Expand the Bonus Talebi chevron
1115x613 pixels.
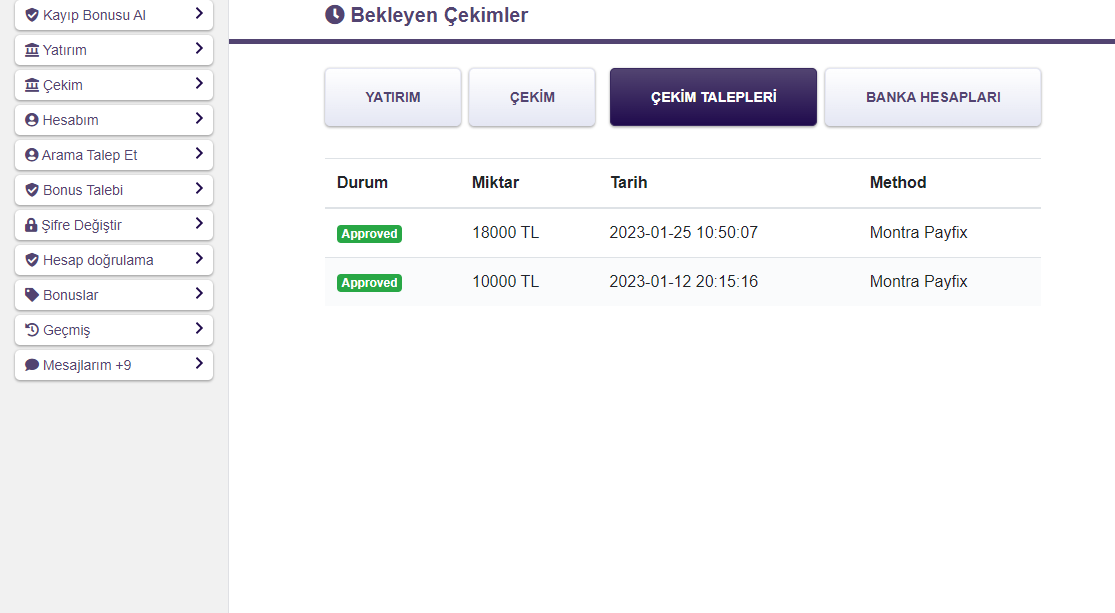click(x=199, y=188)
